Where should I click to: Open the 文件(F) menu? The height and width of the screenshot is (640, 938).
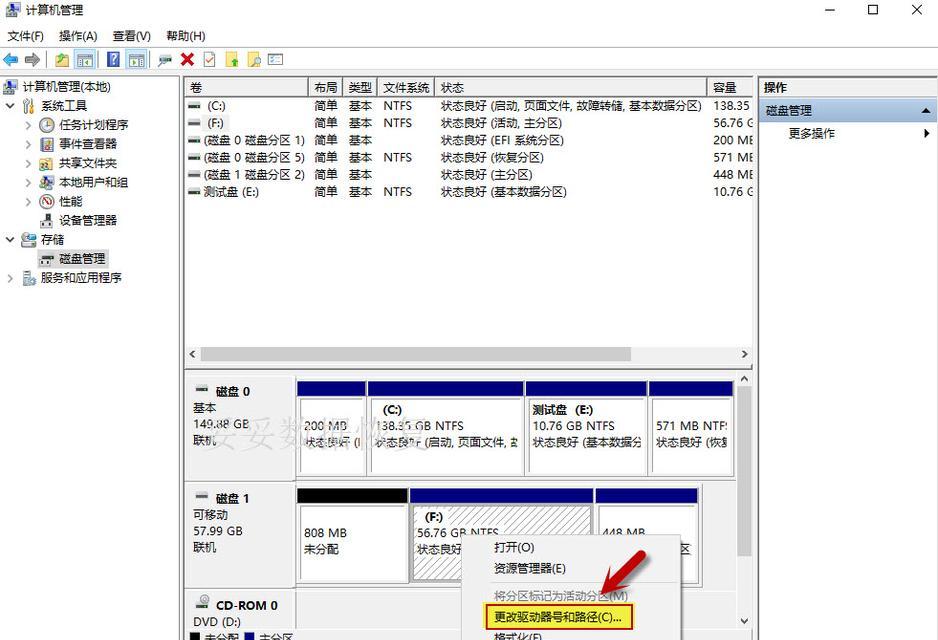coord(25,36)
